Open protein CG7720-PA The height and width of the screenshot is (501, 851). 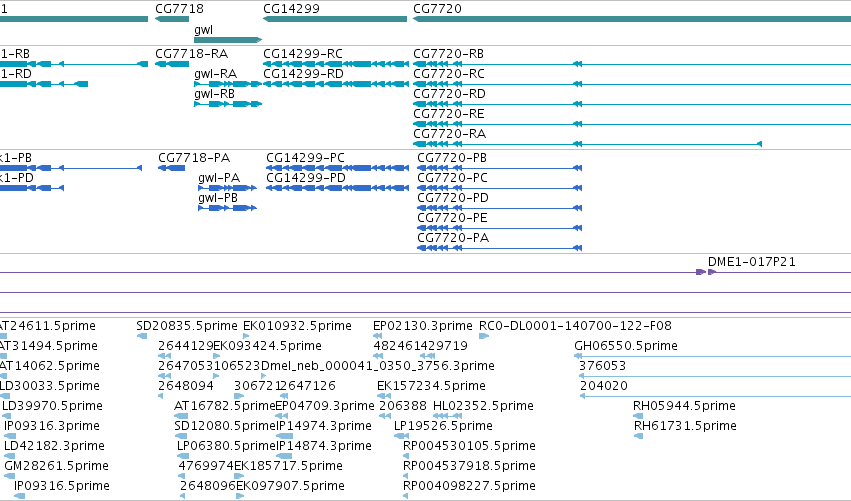point(453,238)
